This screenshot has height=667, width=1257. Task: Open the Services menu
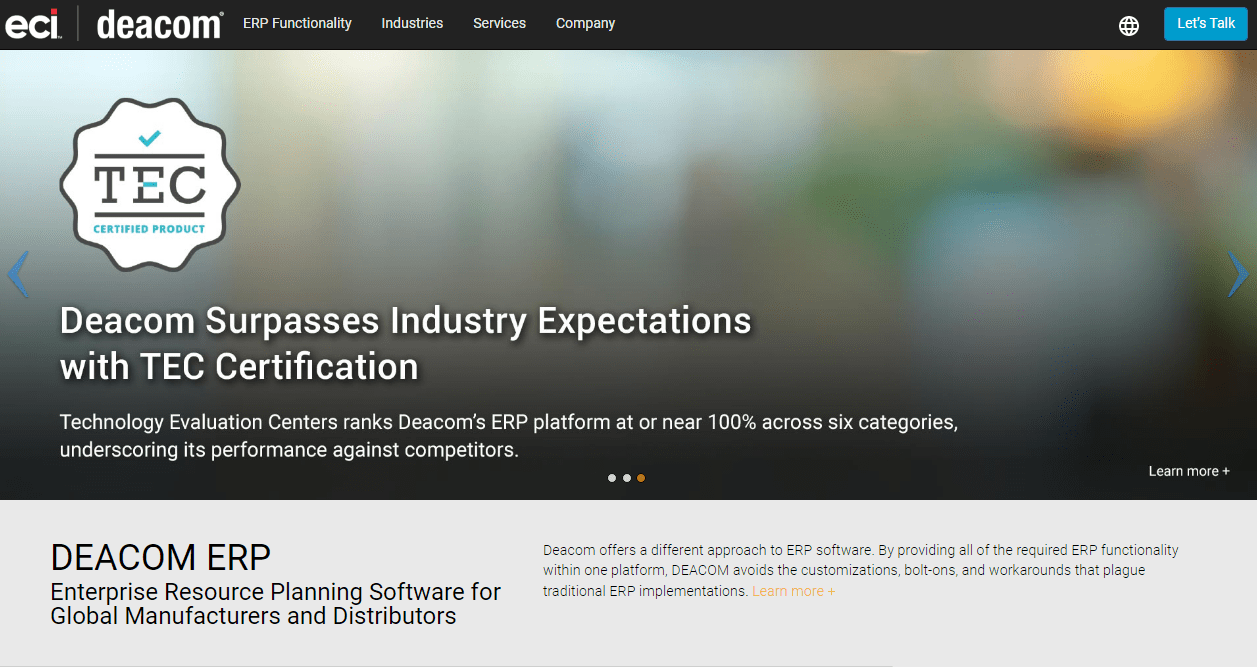tap(499, 23)
